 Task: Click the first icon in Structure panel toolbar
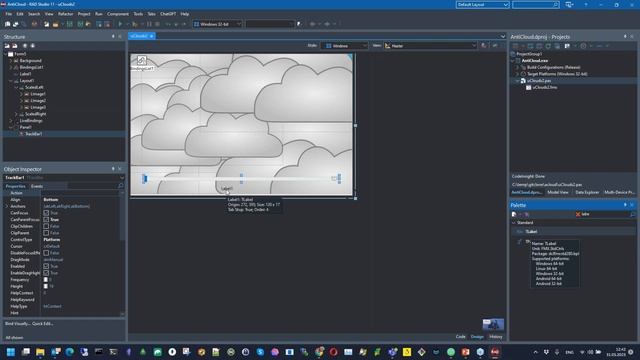pyautogui.click(x=7, y=46)
